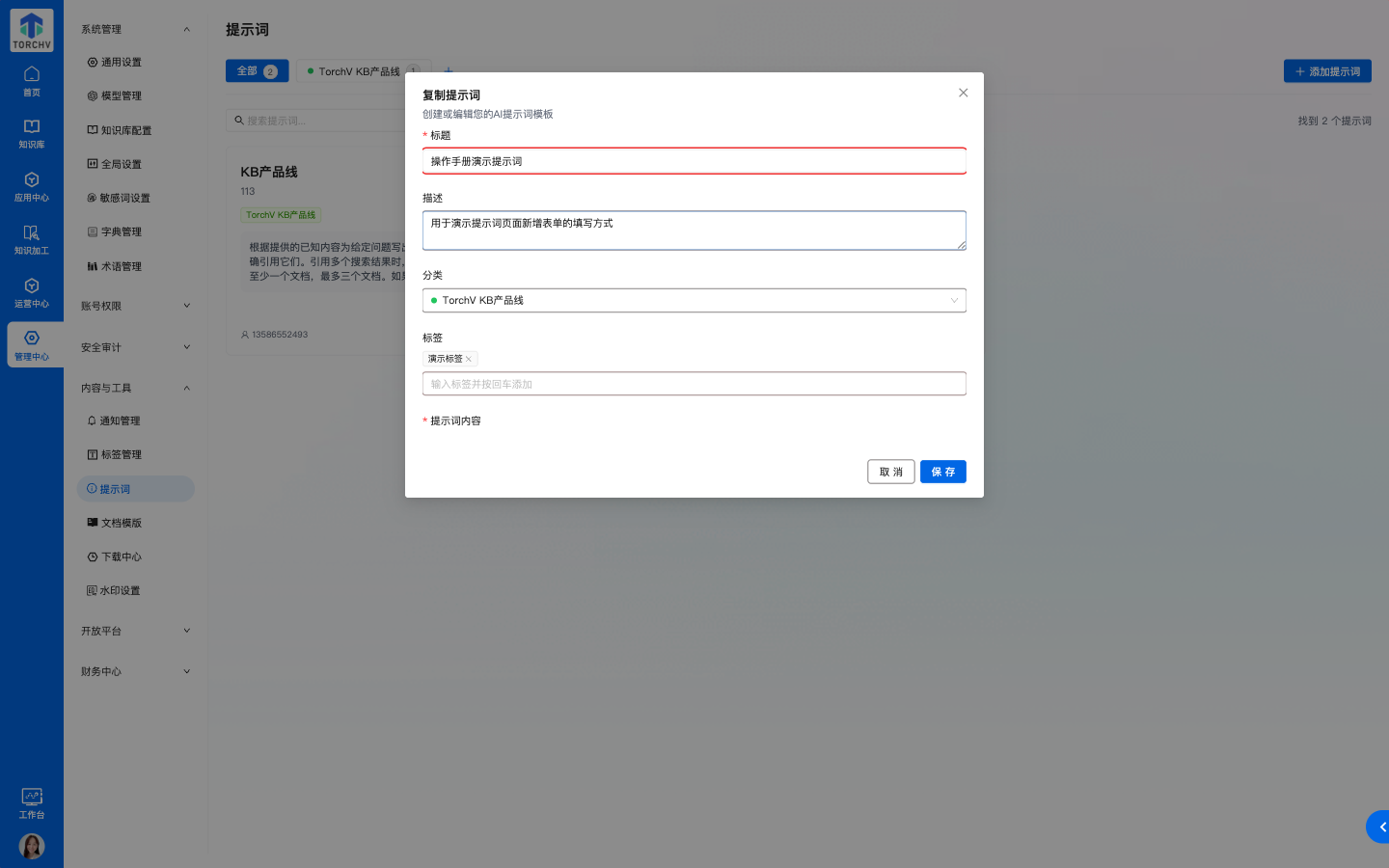The height and width of the screenshot is (868, 1389).
Task: Open the user avatar at bottom left
Action: pyautogui.click(x=32, y=846)
